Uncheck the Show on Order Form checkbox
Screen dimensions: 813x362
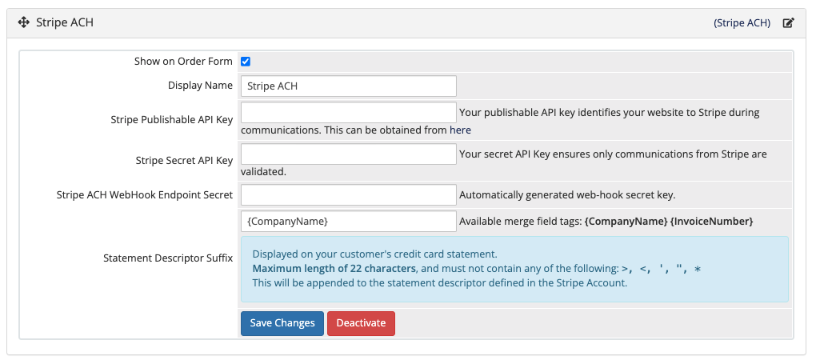click(x=246, y=62)
